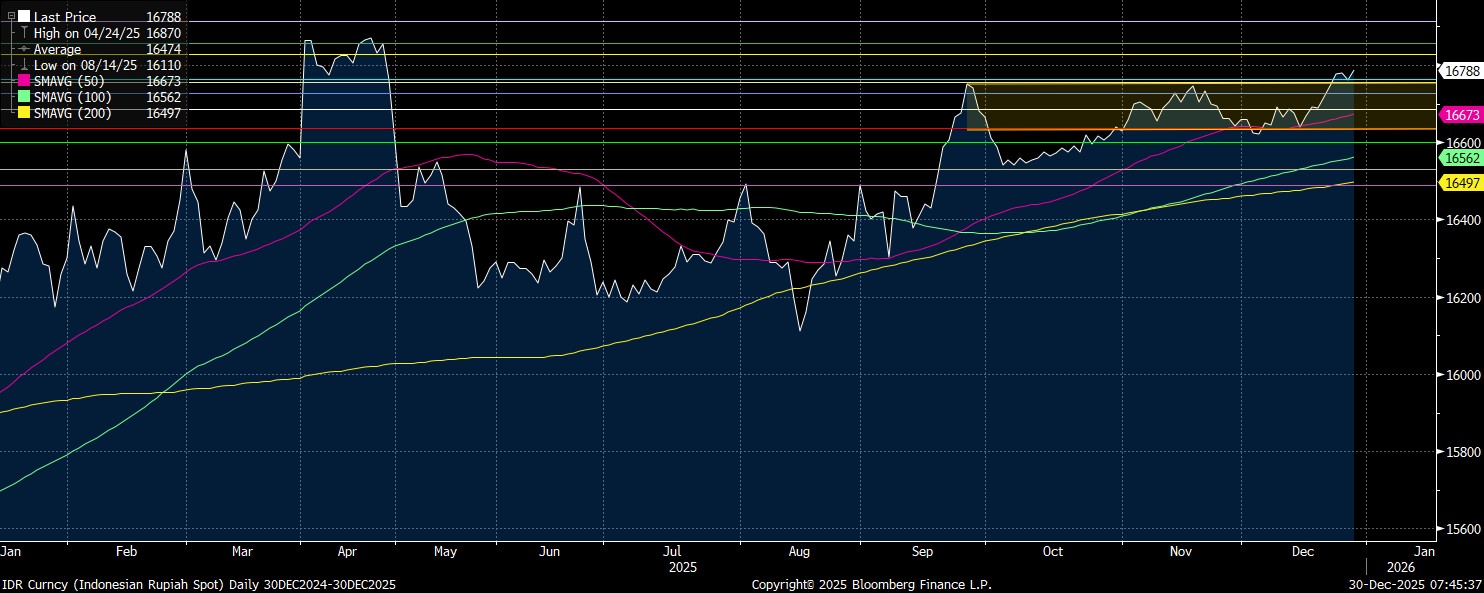Select the High on 04/24/25 legend entry
Viewport: 1484px width, 593px height.
pyautogui.click(x=85, y=33)
